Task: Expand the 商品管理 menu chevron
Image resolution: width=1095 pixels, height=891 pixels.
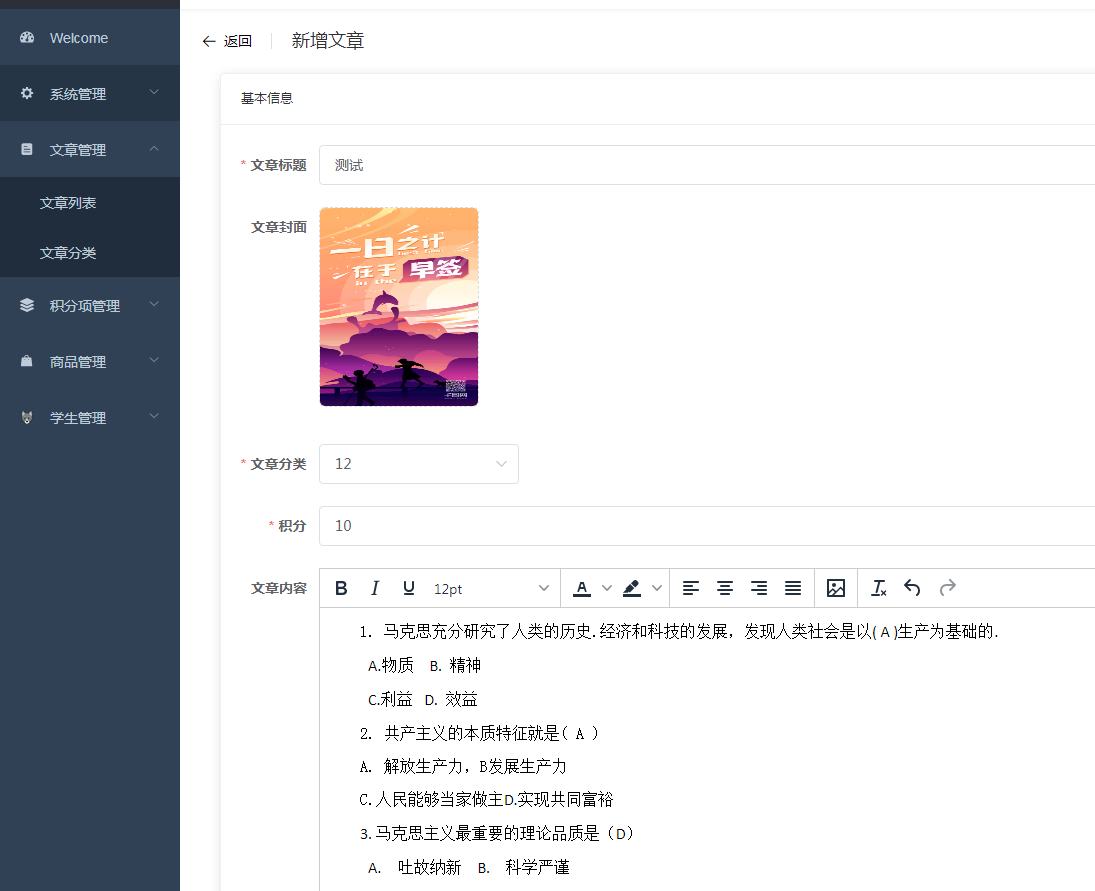Action: (154, 360)
